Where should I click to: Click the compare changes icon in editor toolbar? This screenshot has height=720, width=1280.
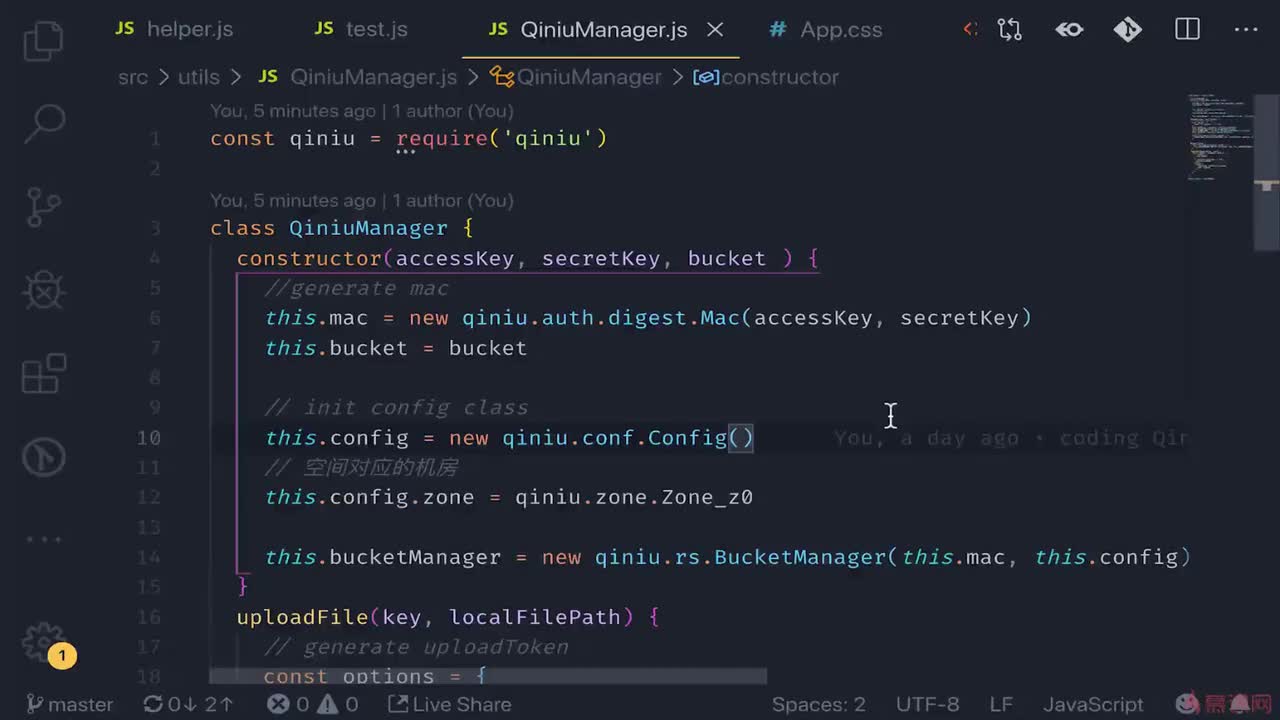[x=1009, y=30]
